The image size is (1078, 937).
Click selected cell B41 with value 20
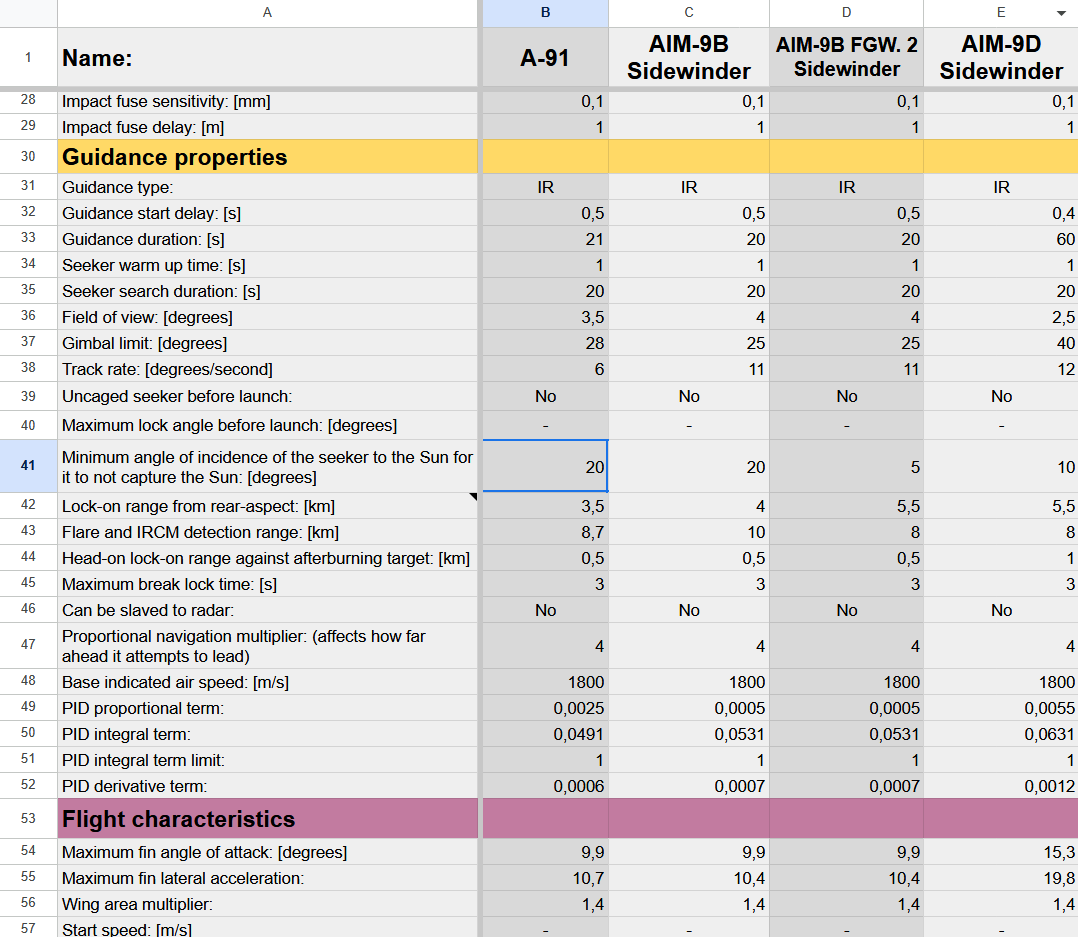[545, 467]
